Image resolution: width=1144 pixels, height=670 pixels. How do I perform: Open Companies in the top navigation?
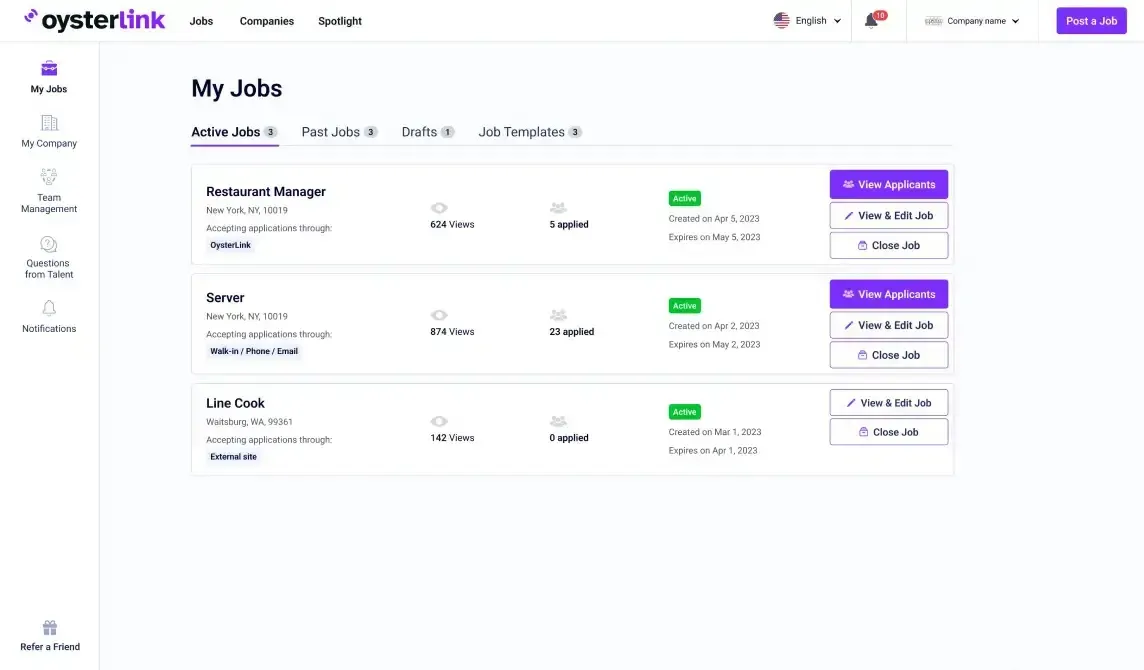(x=267, y=21)
